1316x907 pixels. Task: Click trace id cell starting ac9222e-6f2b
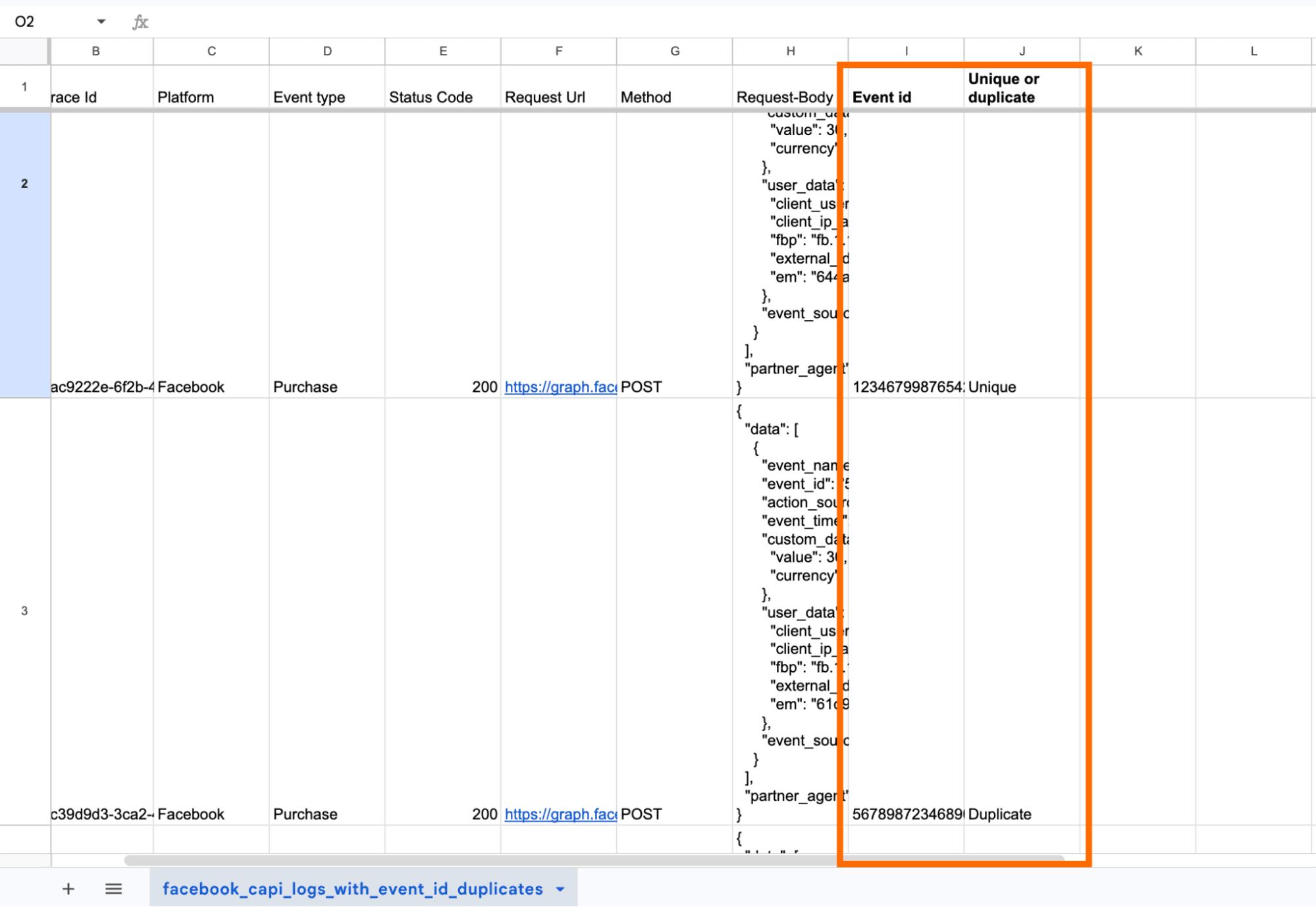tap(101, 254)
